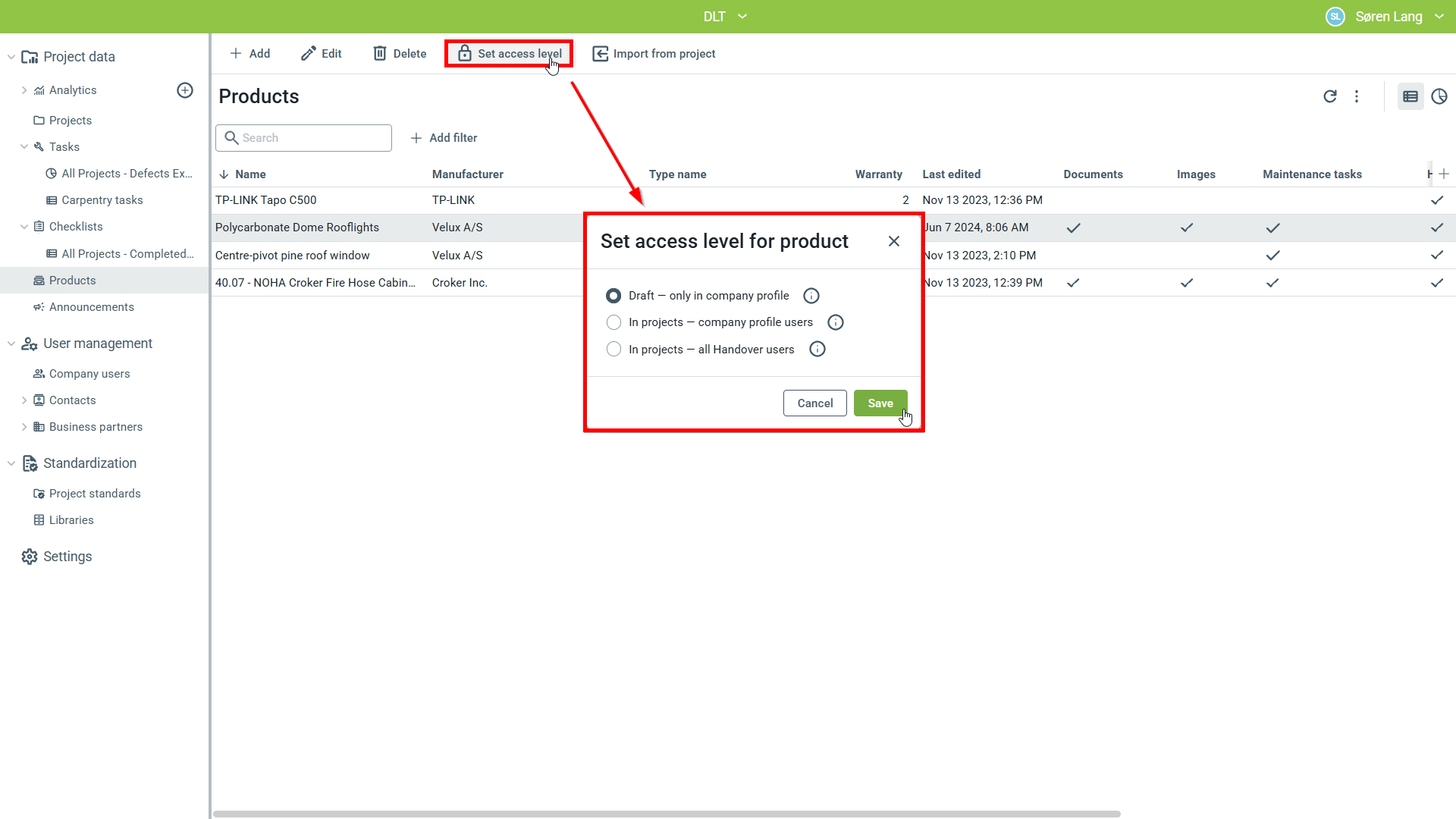This screenshot has width=1456, height=819.
Task: Click the info icon beside the Draft option
Action: pyautogui.click(x=811, y=296)
